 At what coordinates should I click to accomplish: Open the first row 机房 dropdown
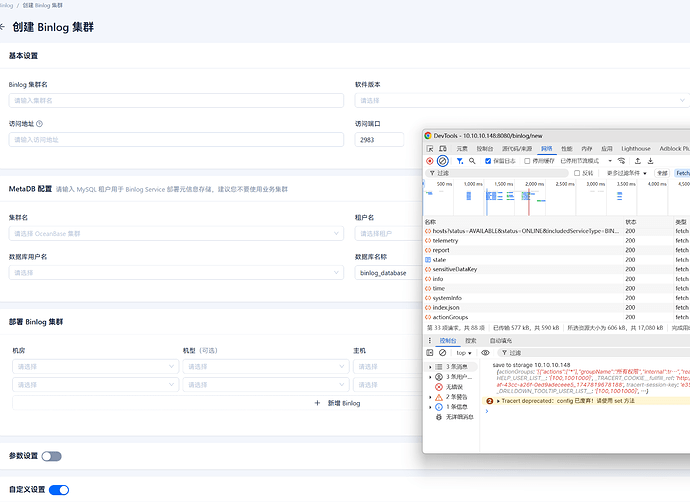(x=95, y=366)
